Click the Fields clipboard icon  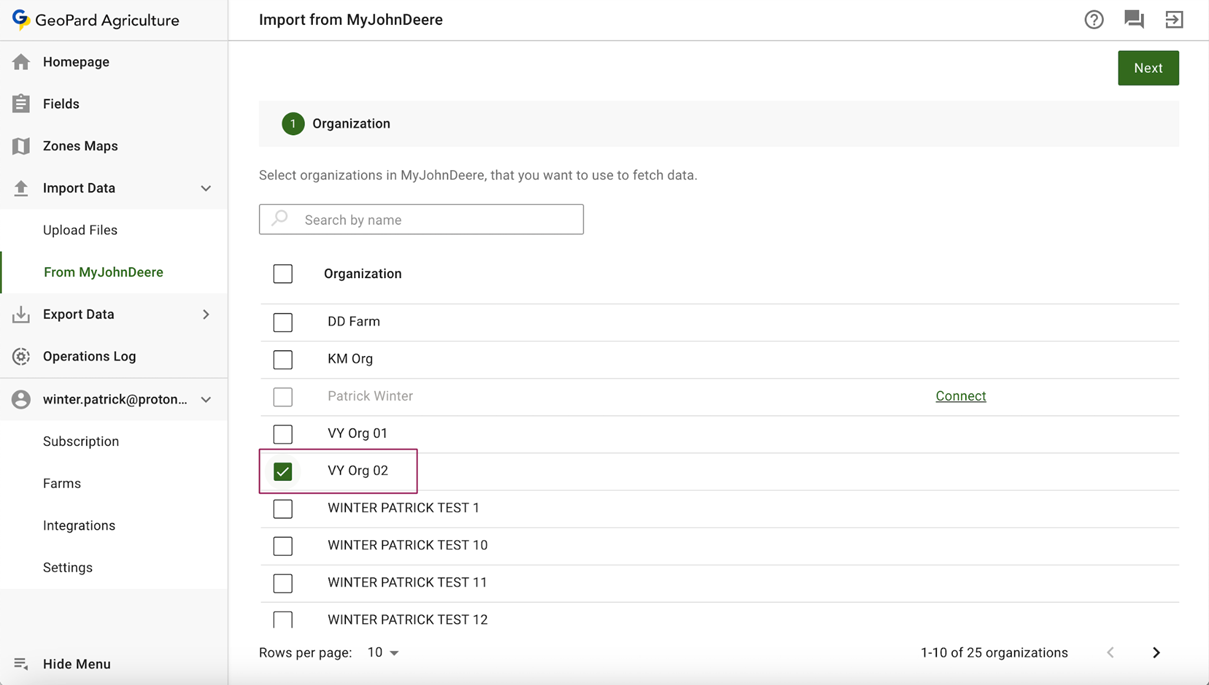(21, 104)
